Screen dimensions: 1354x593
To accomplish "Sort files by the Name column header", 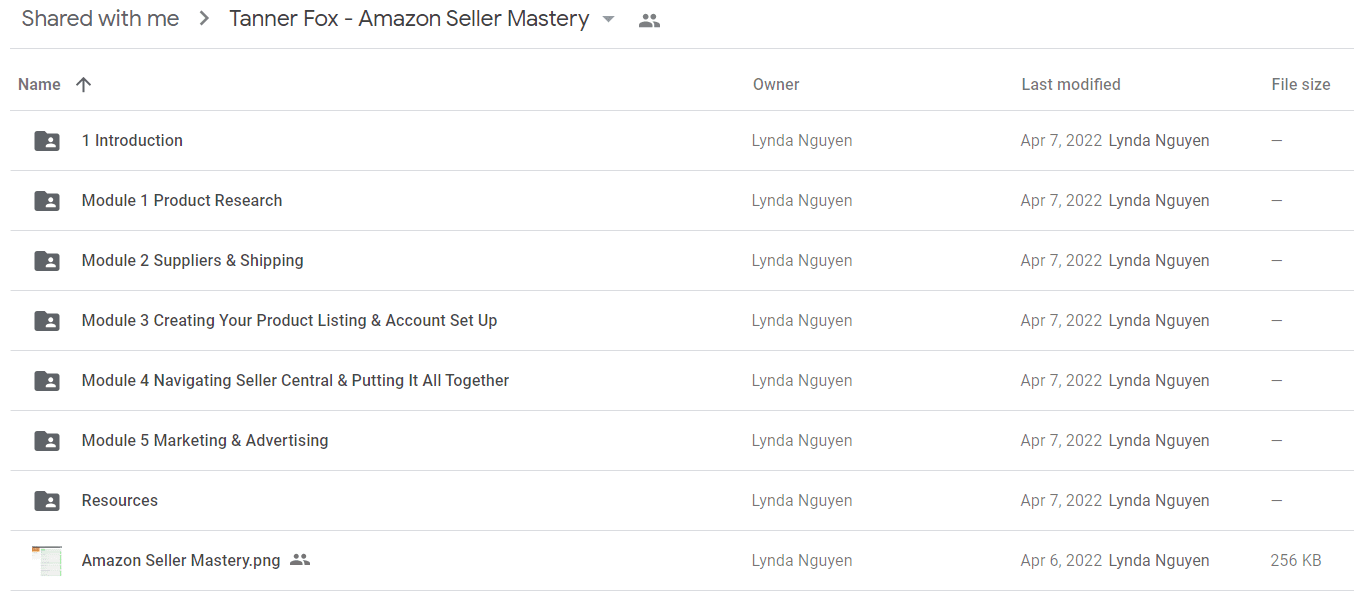I will click(x=39, y=85).
